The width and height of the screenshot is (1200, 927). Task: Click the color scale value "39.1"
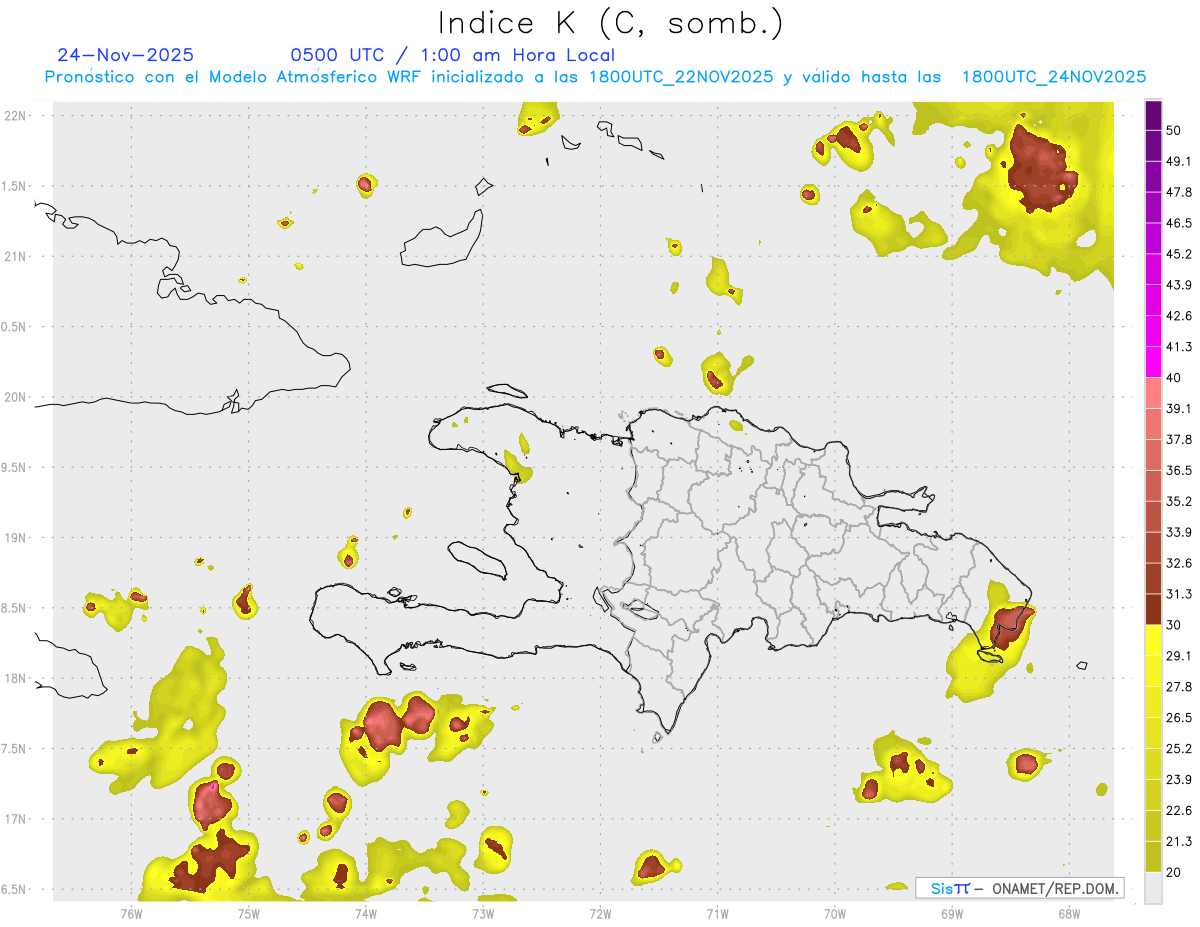(1178, 409)
